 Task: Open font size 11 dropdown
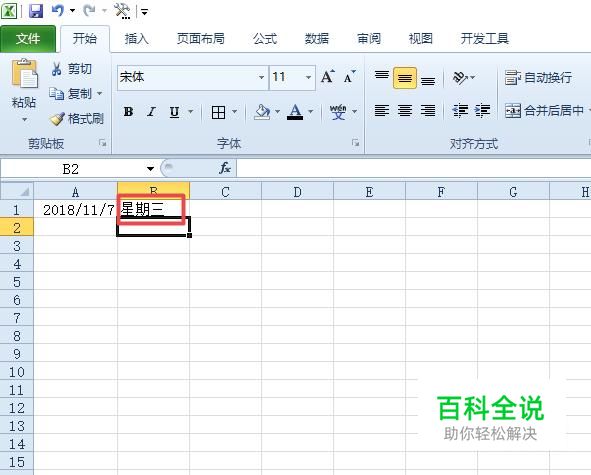point(308,77)
